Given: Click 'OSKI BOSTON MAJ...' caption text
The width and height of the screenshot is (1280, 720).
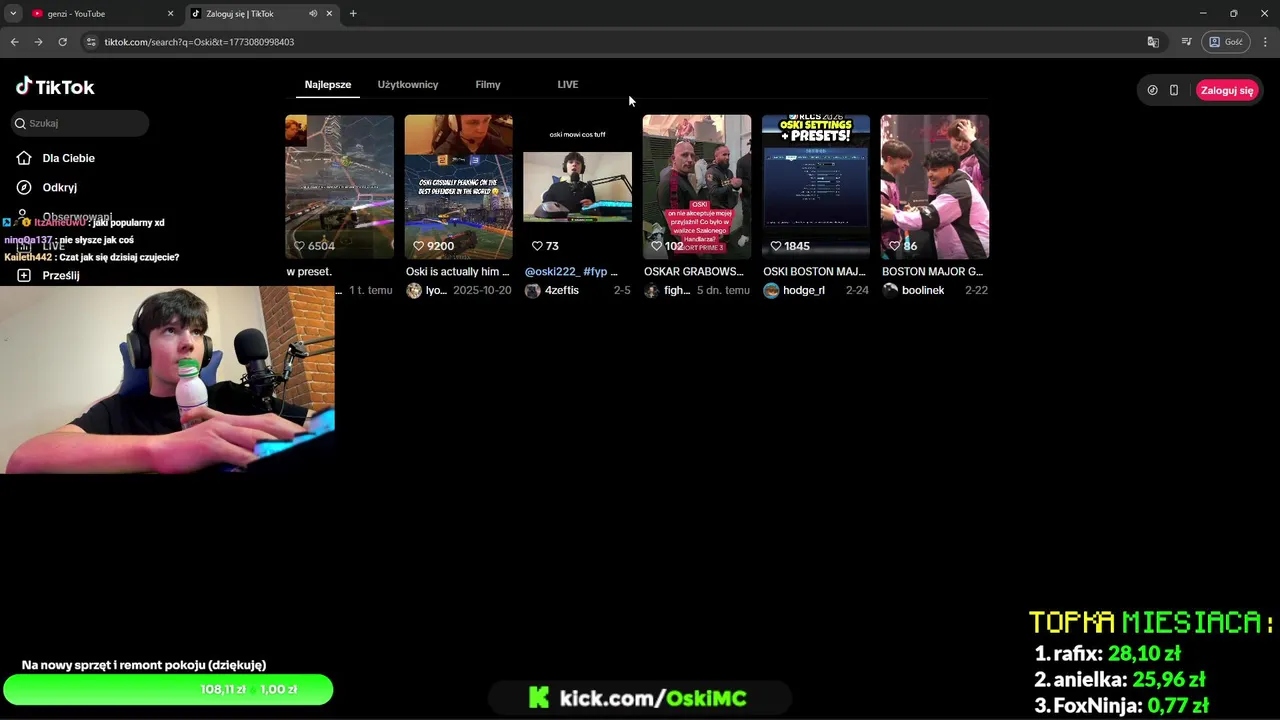Looking at the screenshot, I should coord(815,272).
